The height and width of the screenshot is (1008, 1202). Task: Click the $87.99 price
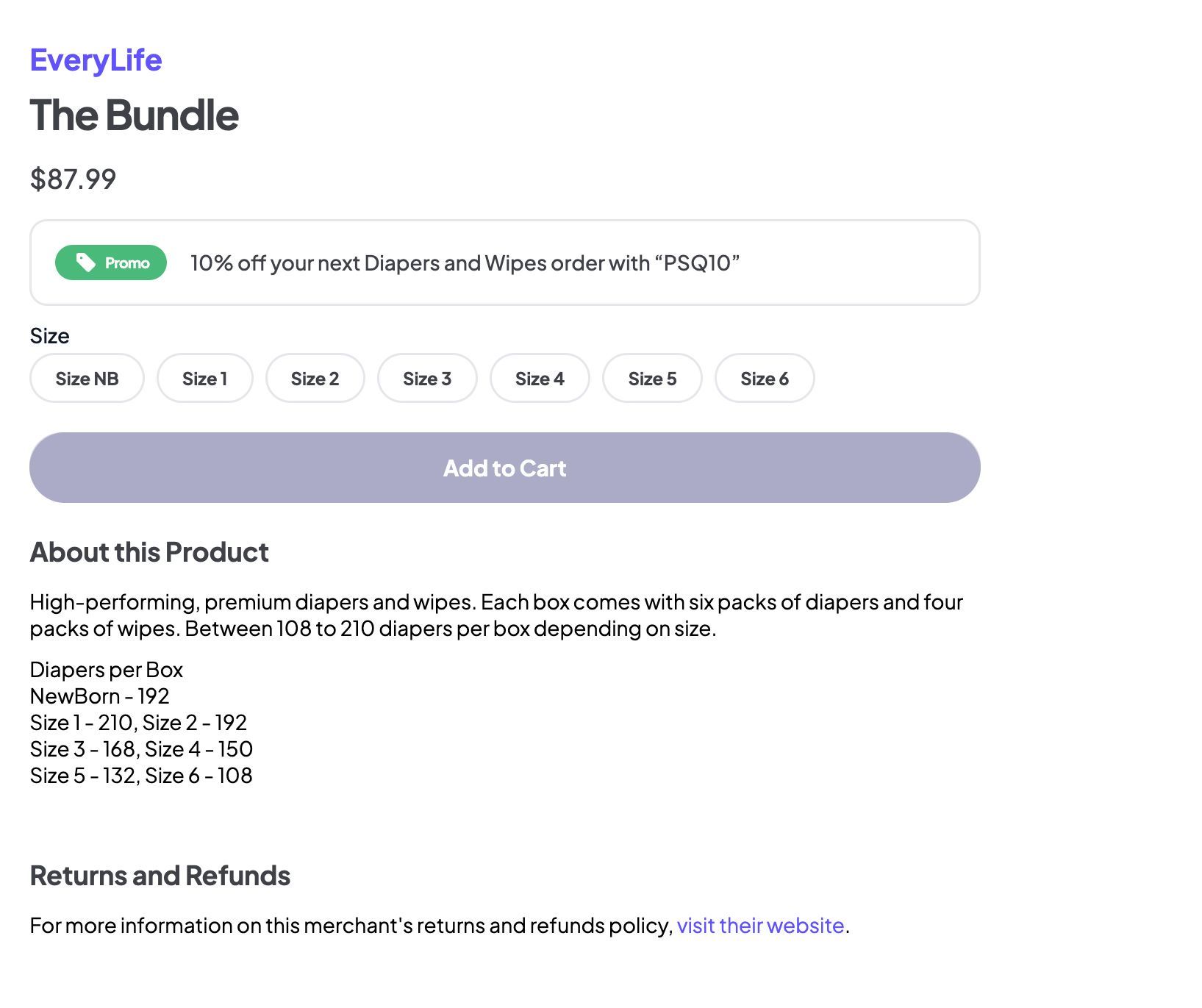pos(73,179)
